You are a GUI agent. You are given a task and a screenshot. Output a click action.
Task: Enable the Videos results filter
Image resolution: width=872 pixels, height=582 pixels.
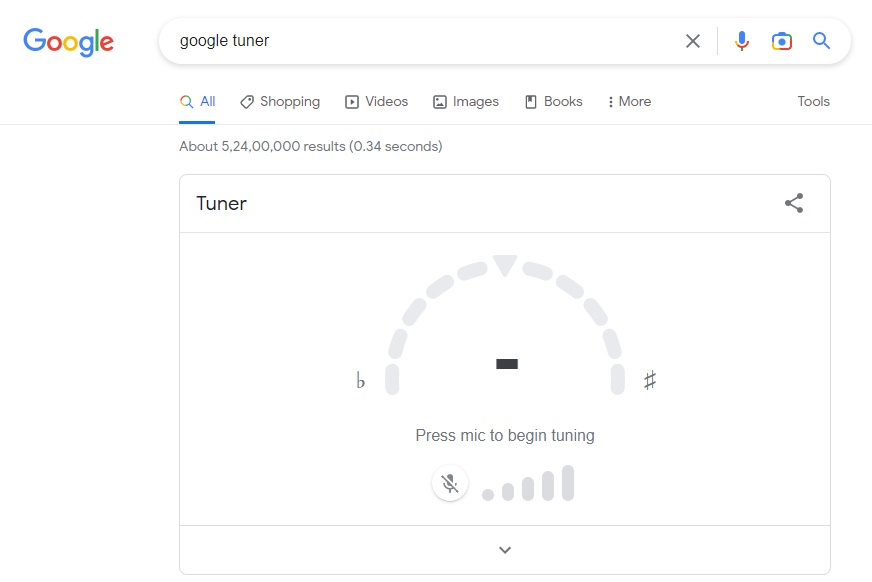coord(376,101)
